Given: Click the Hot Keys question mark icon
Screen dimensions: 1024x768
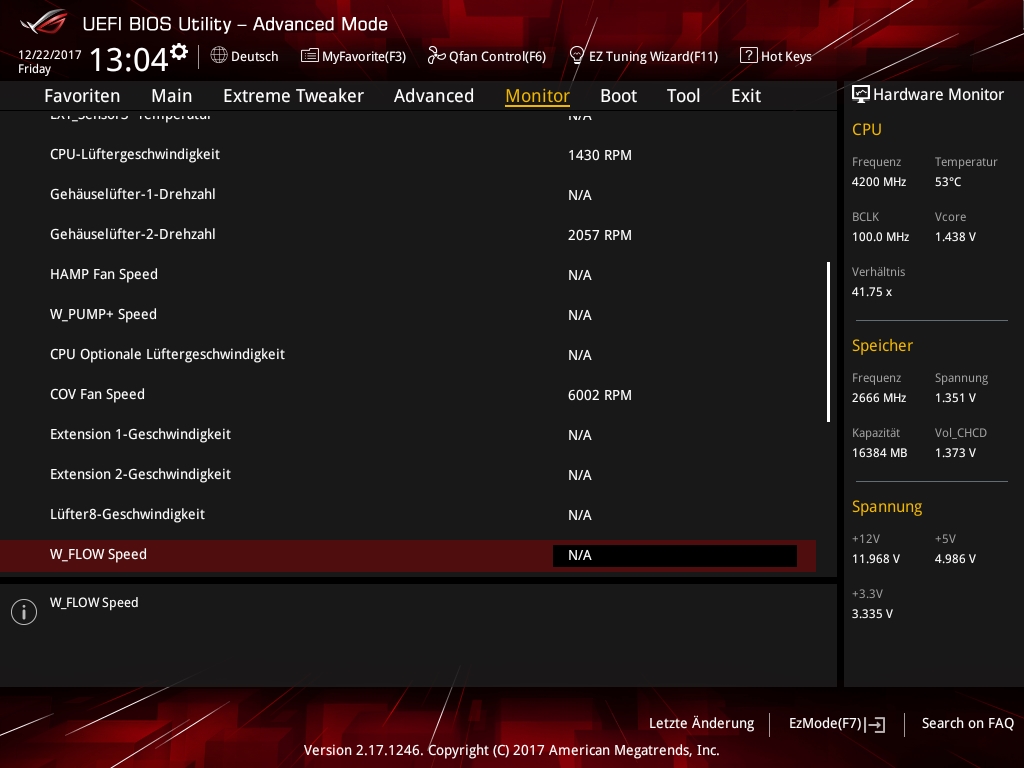Looking at the screenshot, I should point(748,56).
